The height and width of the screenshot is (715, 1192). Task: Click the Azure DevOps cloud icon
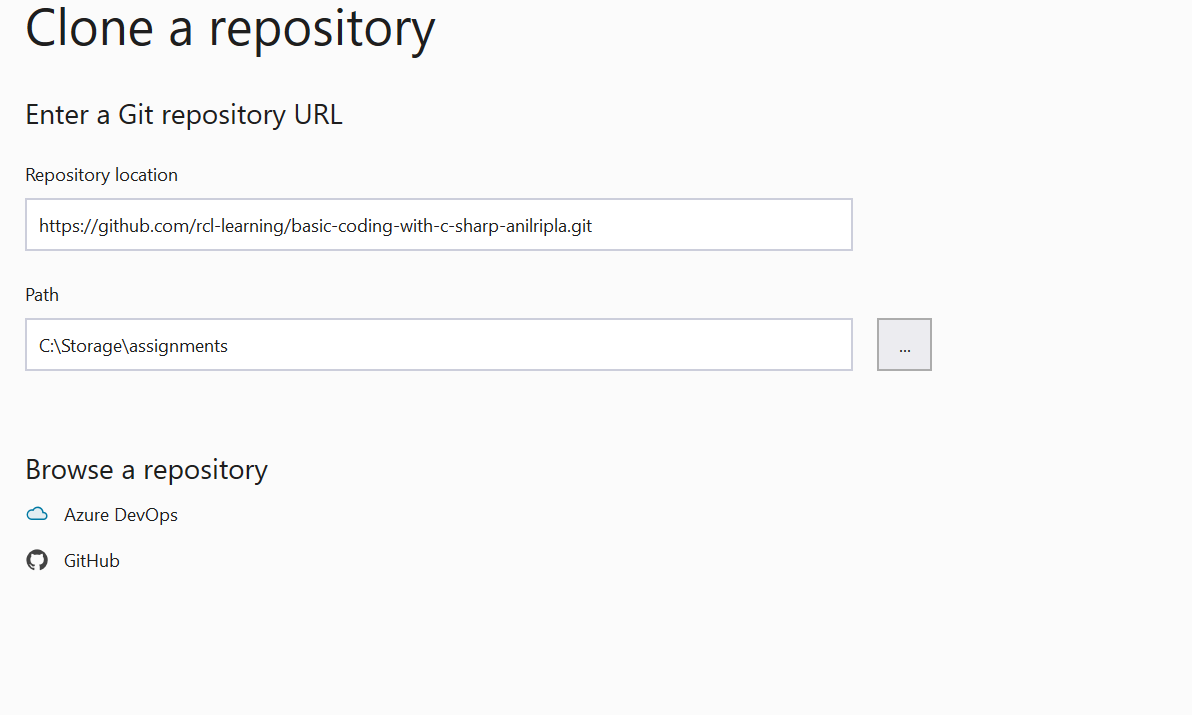(x=36, y=514)
